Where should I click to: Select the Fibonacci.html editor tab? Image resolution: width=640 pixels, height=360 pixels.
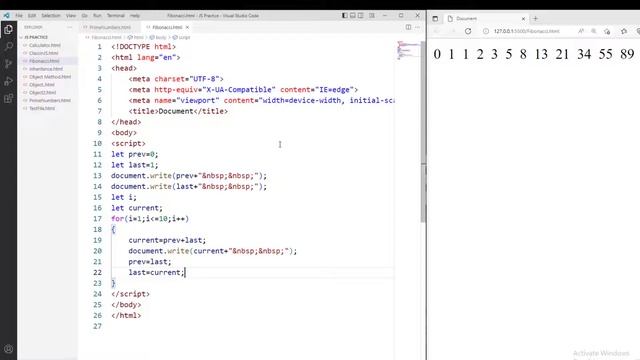pyautogui.click(x=167, y=27)
